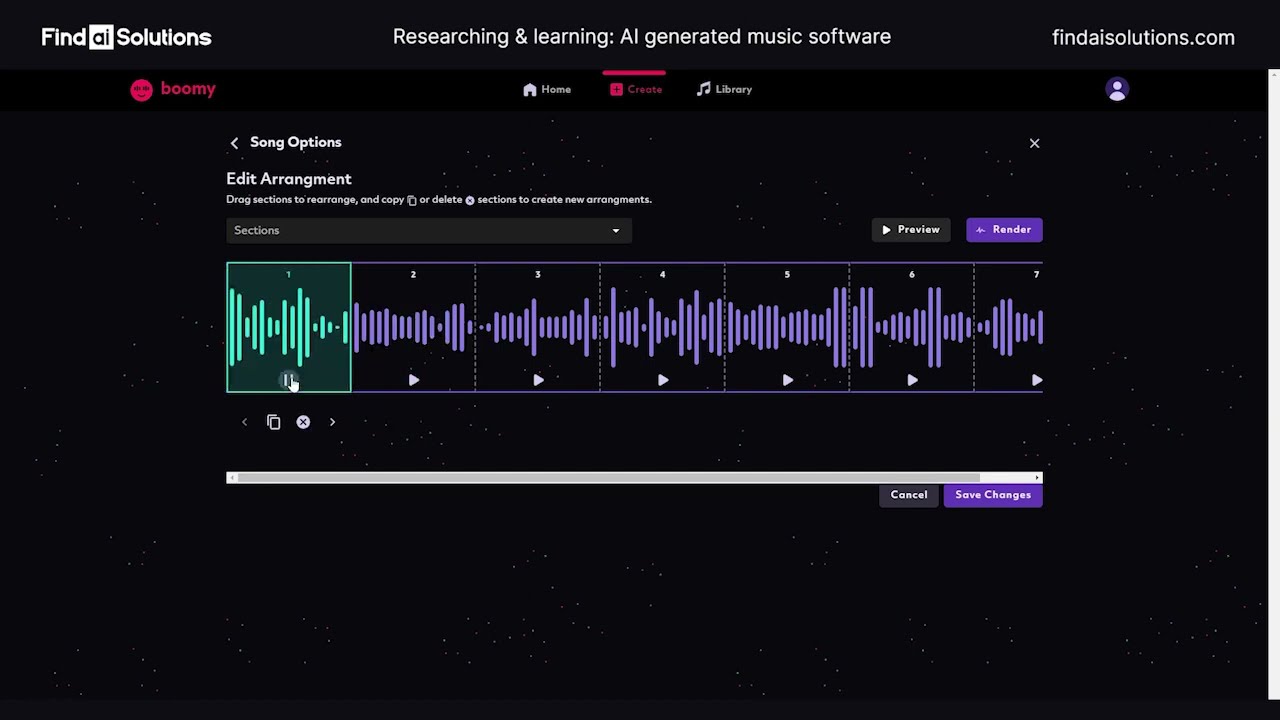Save Changes to the arrangement
Viewport: 1280px width, 720px height.
tap(992, 494)
